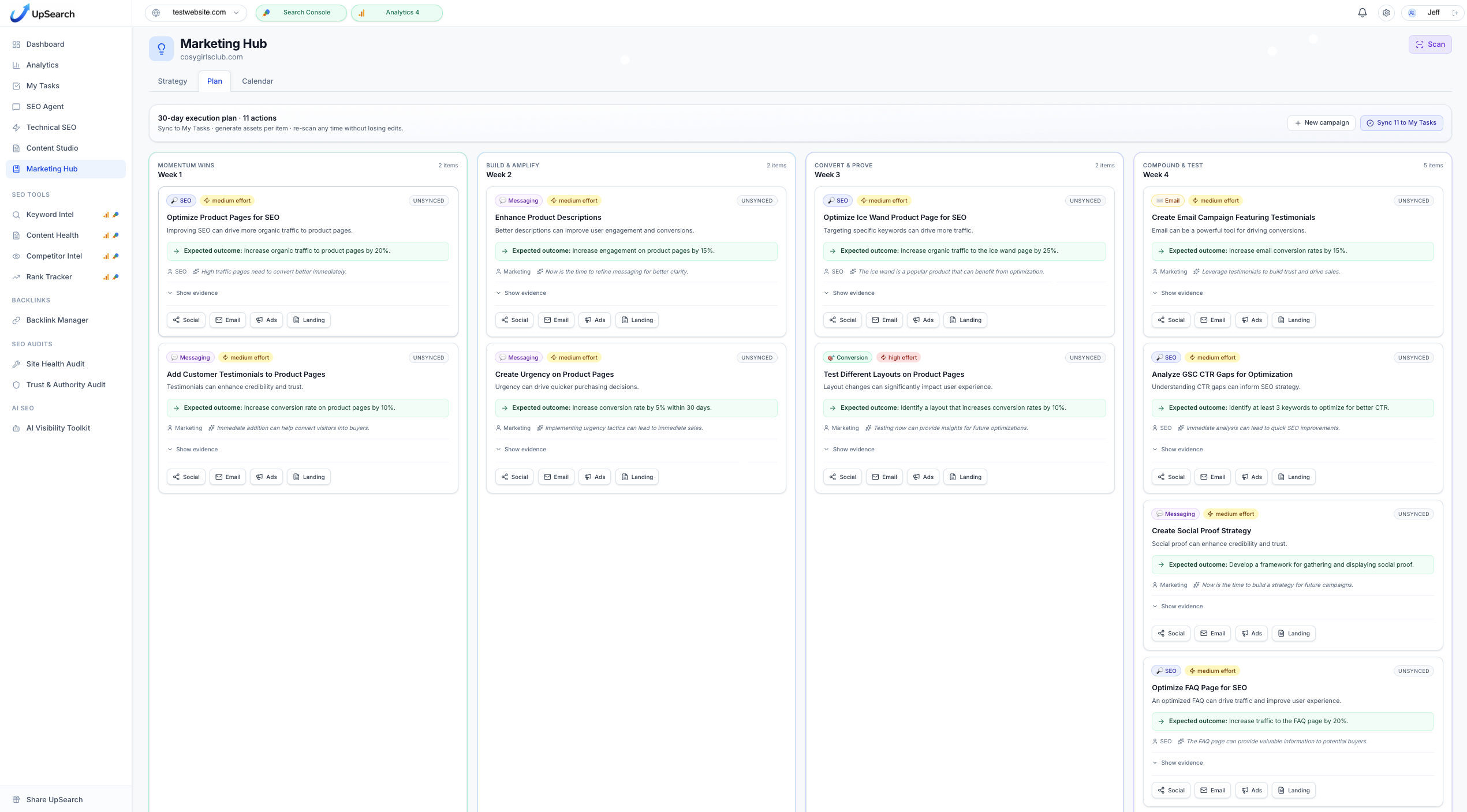Toggle Search Console connection pill
This screenshot has width=1467, height=812.
[301, 13]
